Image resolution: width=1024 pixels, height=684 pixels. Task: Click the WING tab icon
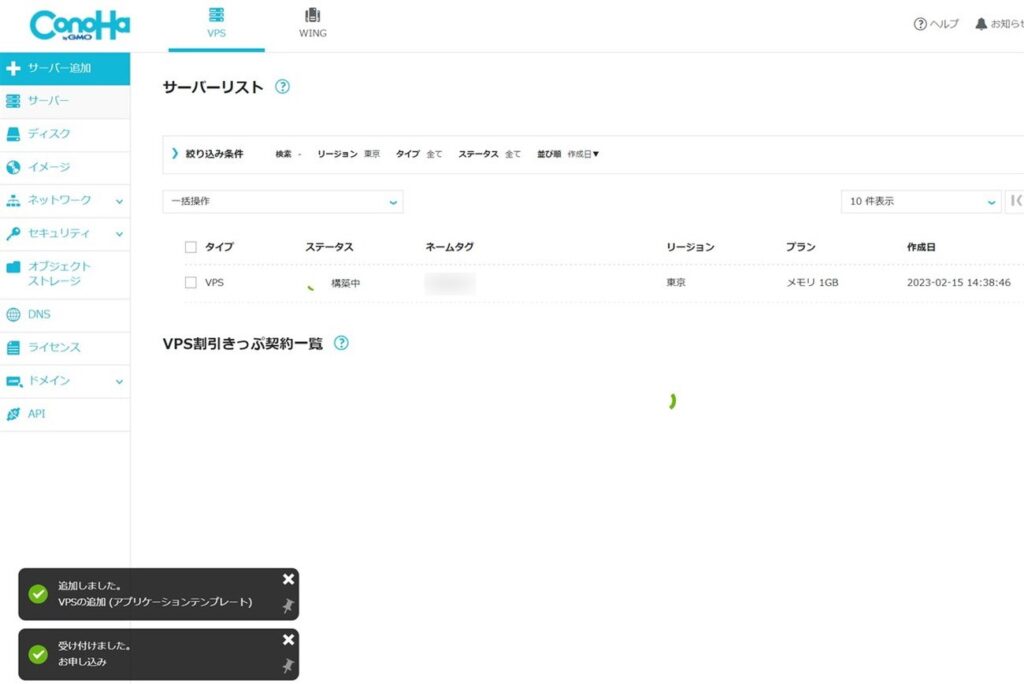(313, 14)
